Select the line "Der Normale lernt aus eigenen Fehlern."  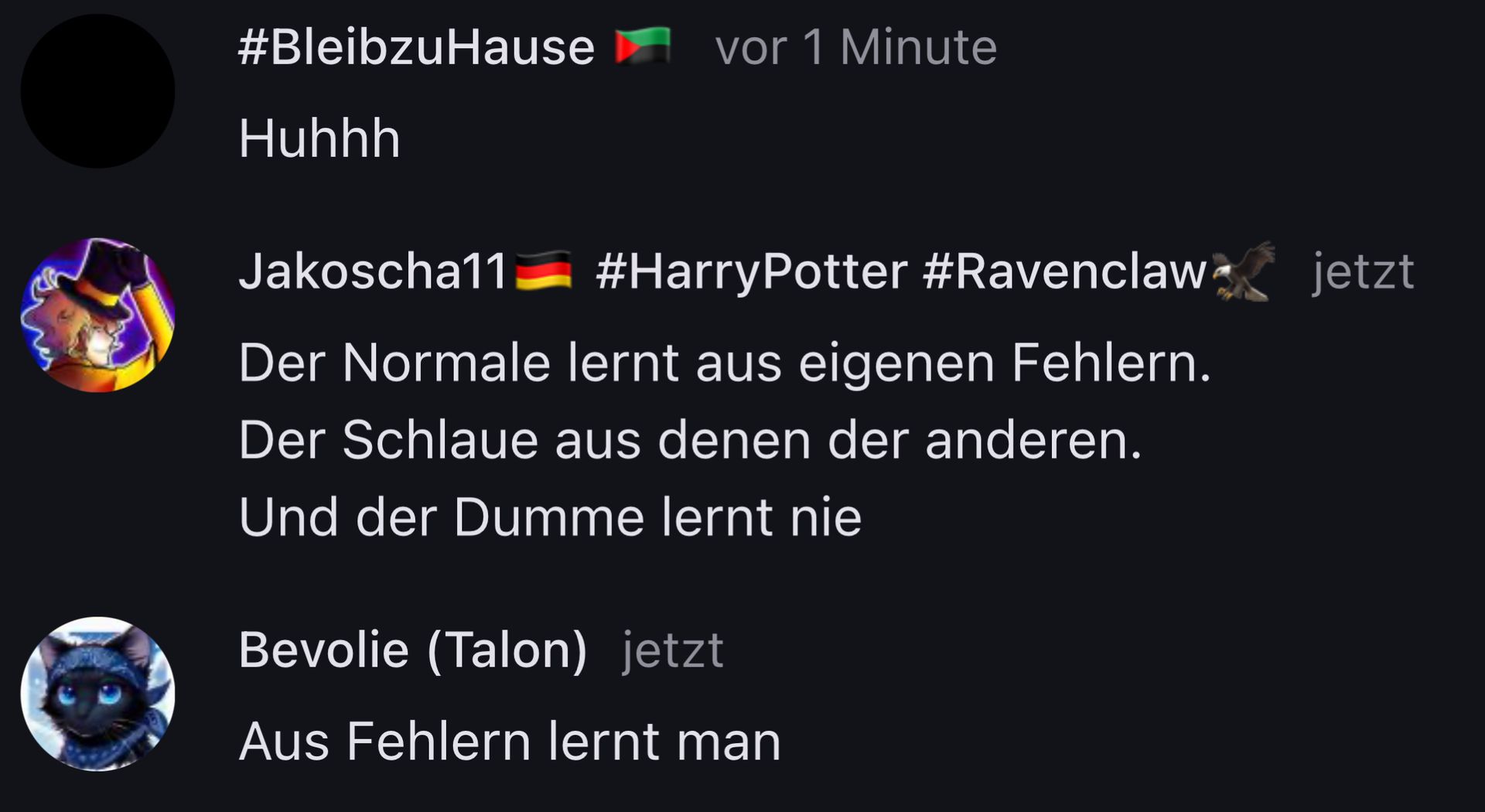point(725,363)
